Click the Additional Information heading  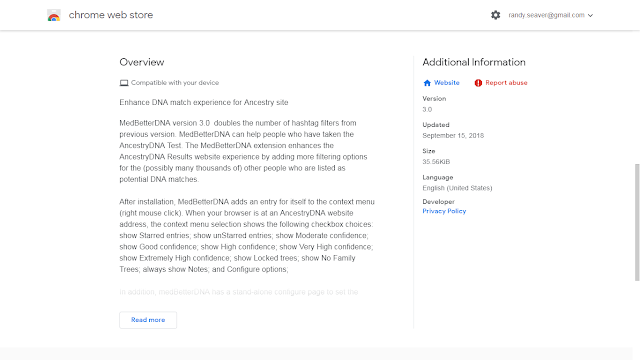coord(474,62)
